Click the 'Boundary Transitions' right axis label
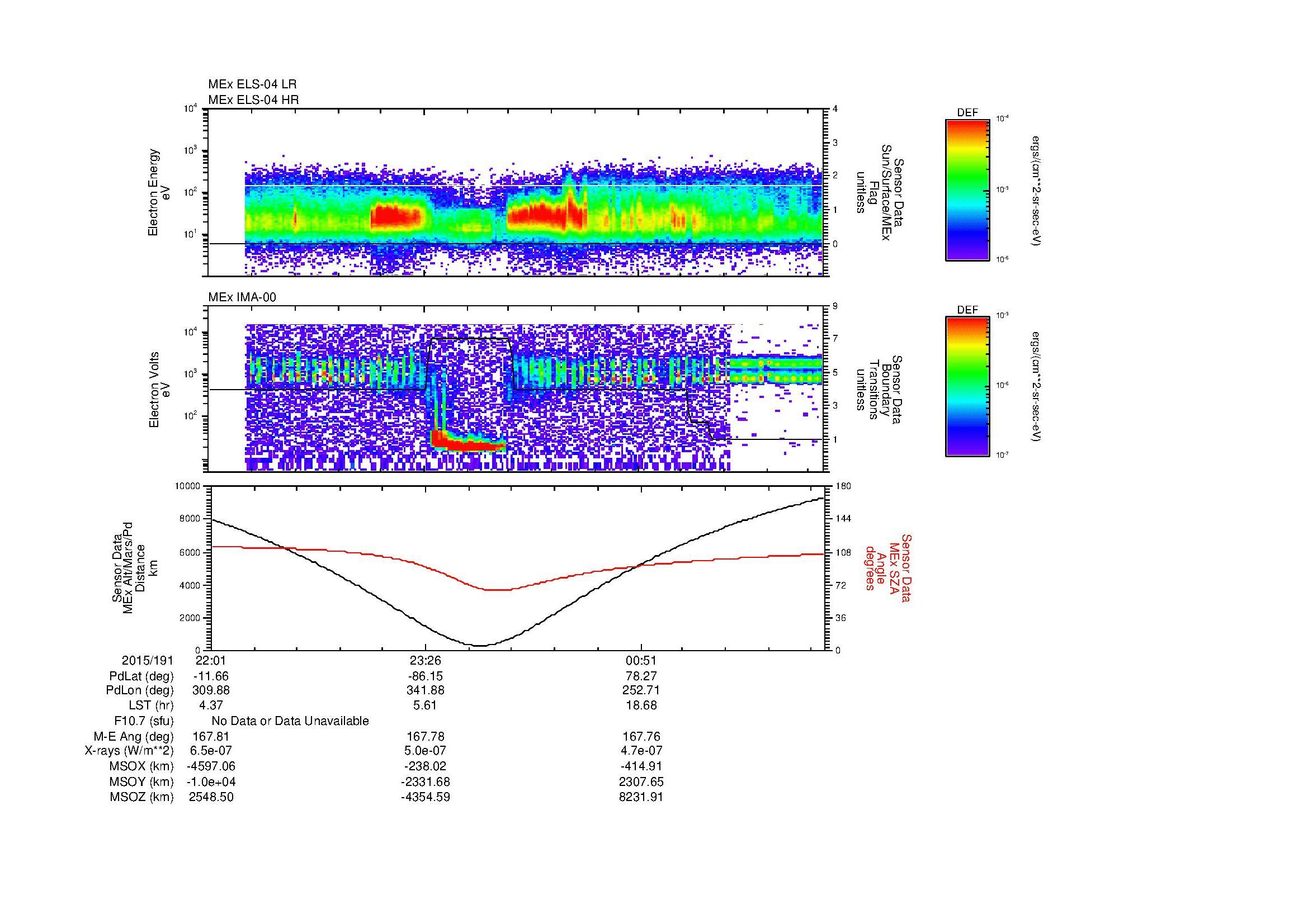The height and width of the screenshot is (924, 1308). (880, 390)
